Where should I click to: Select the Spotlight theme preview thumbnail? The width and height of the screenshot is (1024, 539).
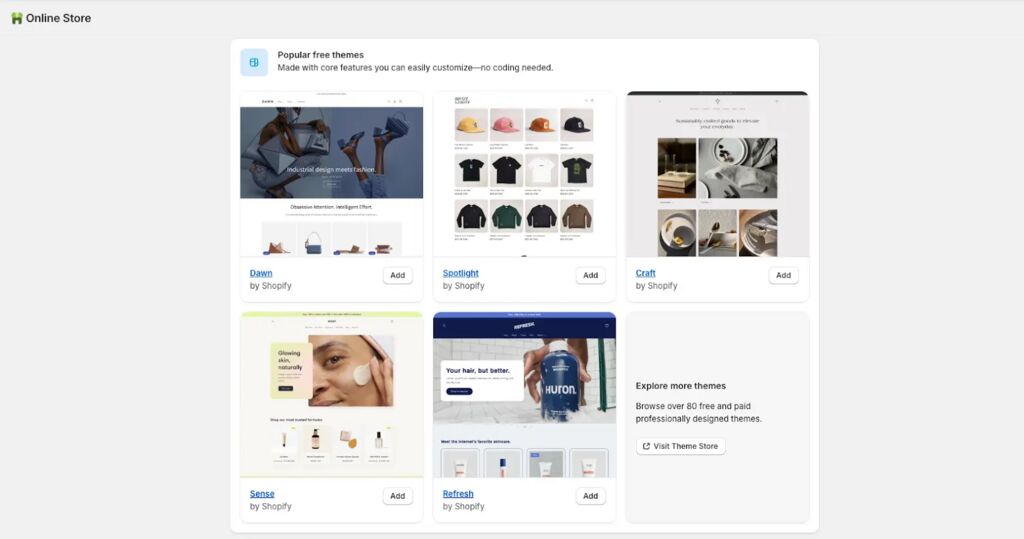pyautogui.click(x=524, y=174)
